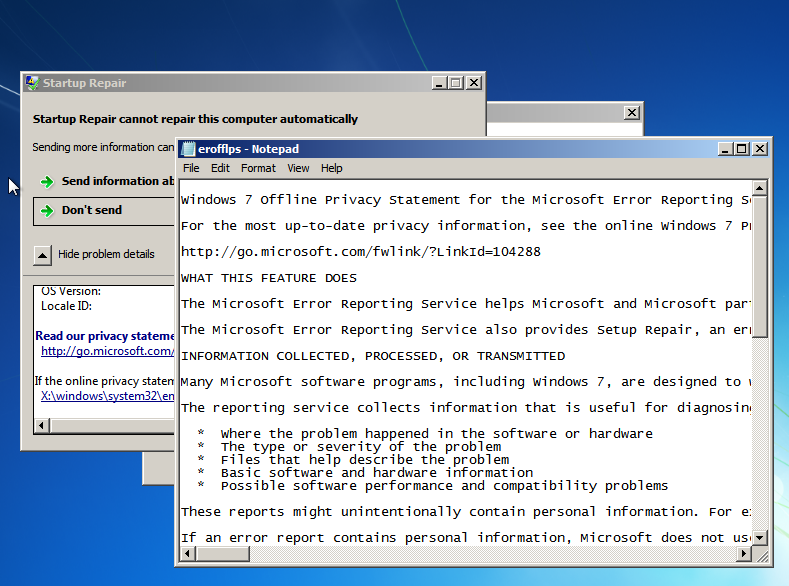
Task: Open the Format menu in Notepad
Action: point(258,169)
